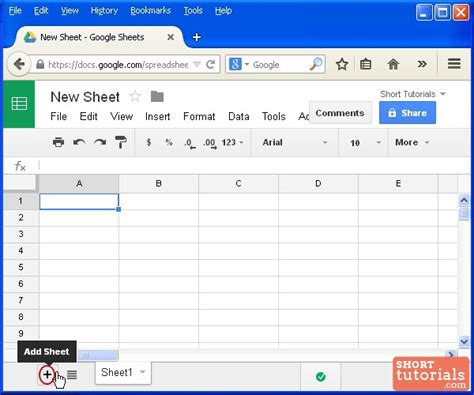474x395 pixels.
Task: Click the search magnifier icon
Action: point(315,64)
